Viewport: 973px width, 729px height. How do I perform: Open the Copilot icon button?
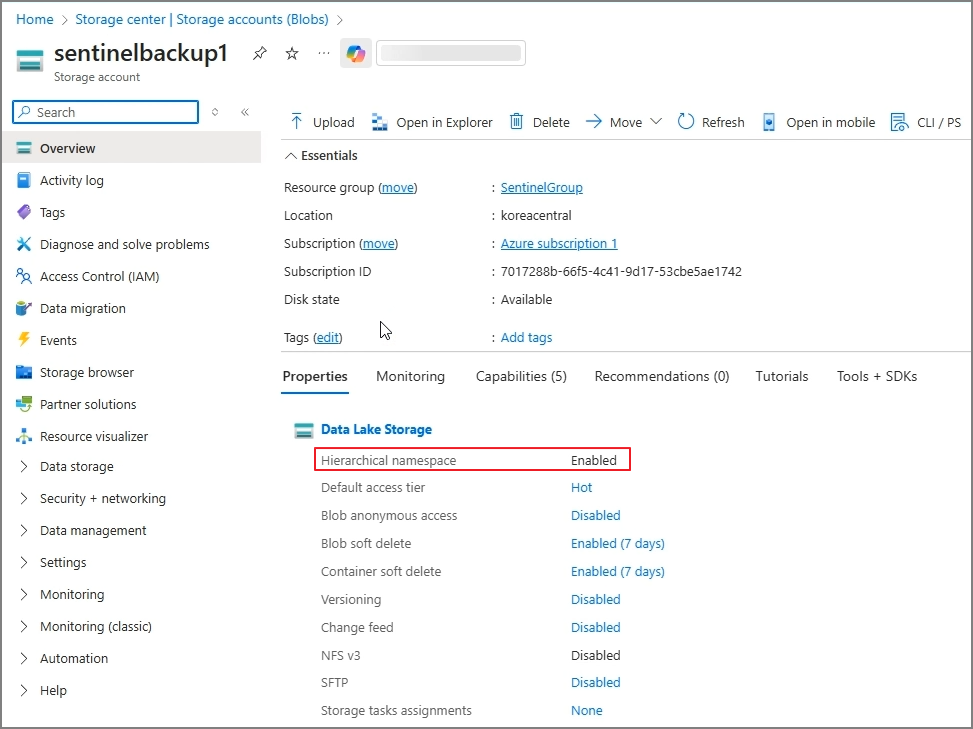coord(356,53)
